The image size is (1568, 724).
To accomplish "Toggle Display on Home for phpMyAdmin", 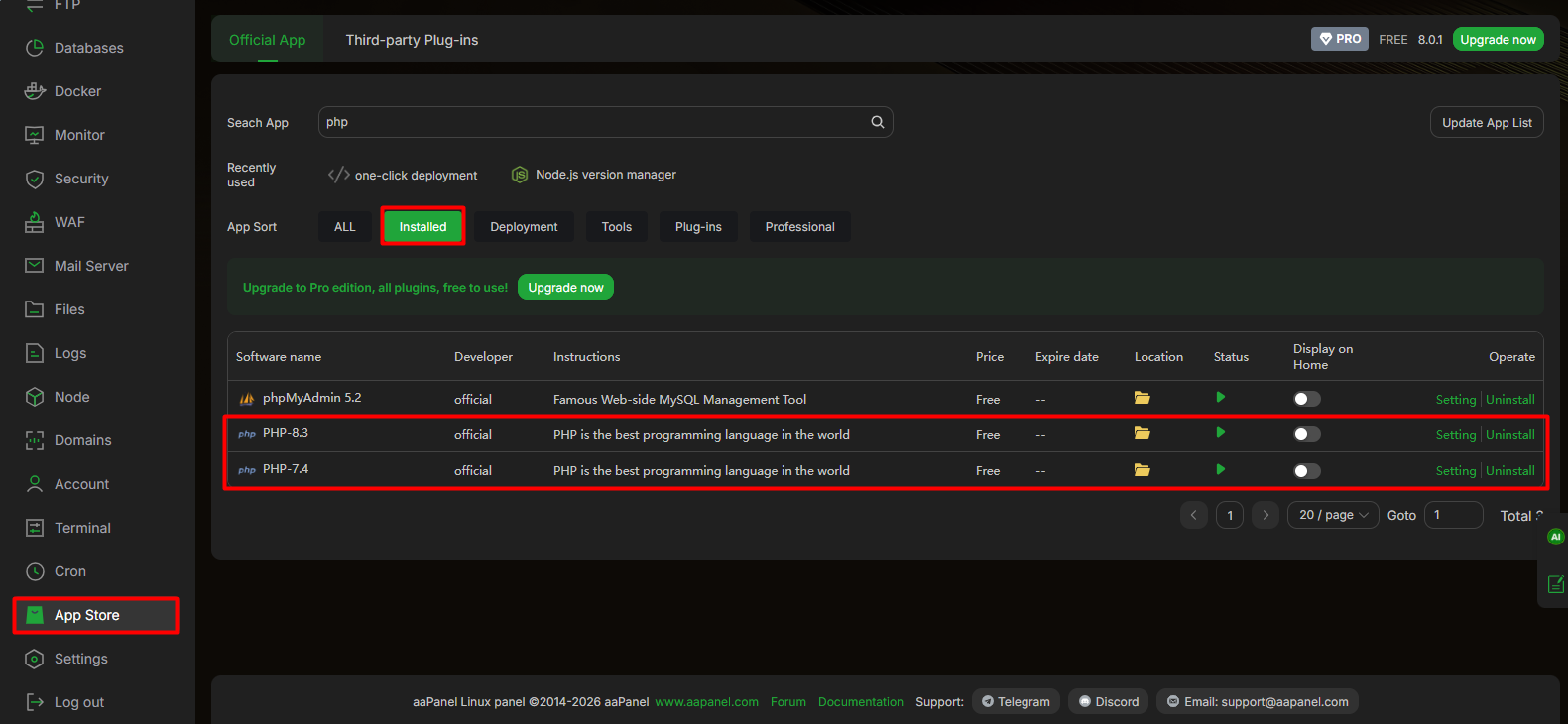I will pos(1306,399).
